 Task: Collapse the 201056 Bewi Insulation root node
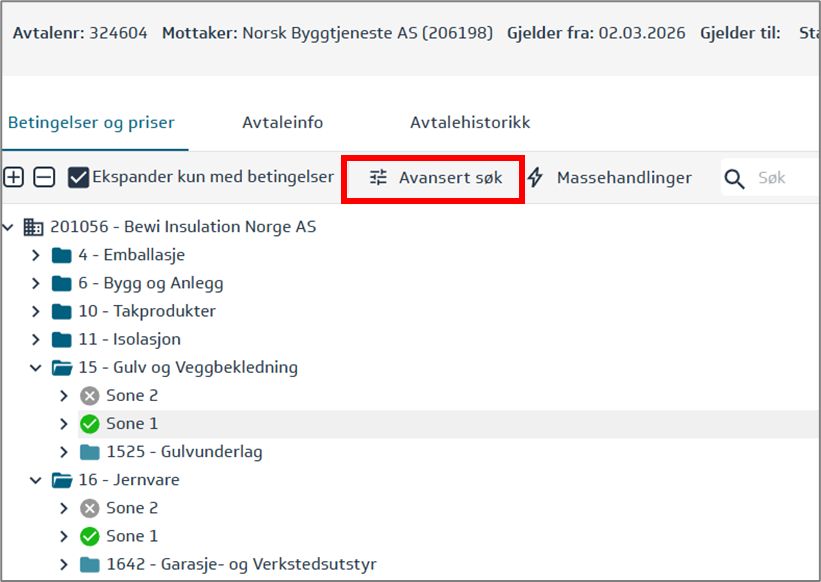click(9, 227)
